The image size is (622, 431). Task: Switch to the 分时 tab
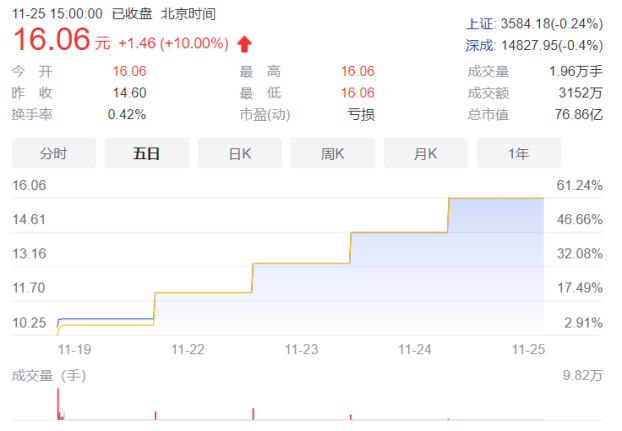pos(54,153)
